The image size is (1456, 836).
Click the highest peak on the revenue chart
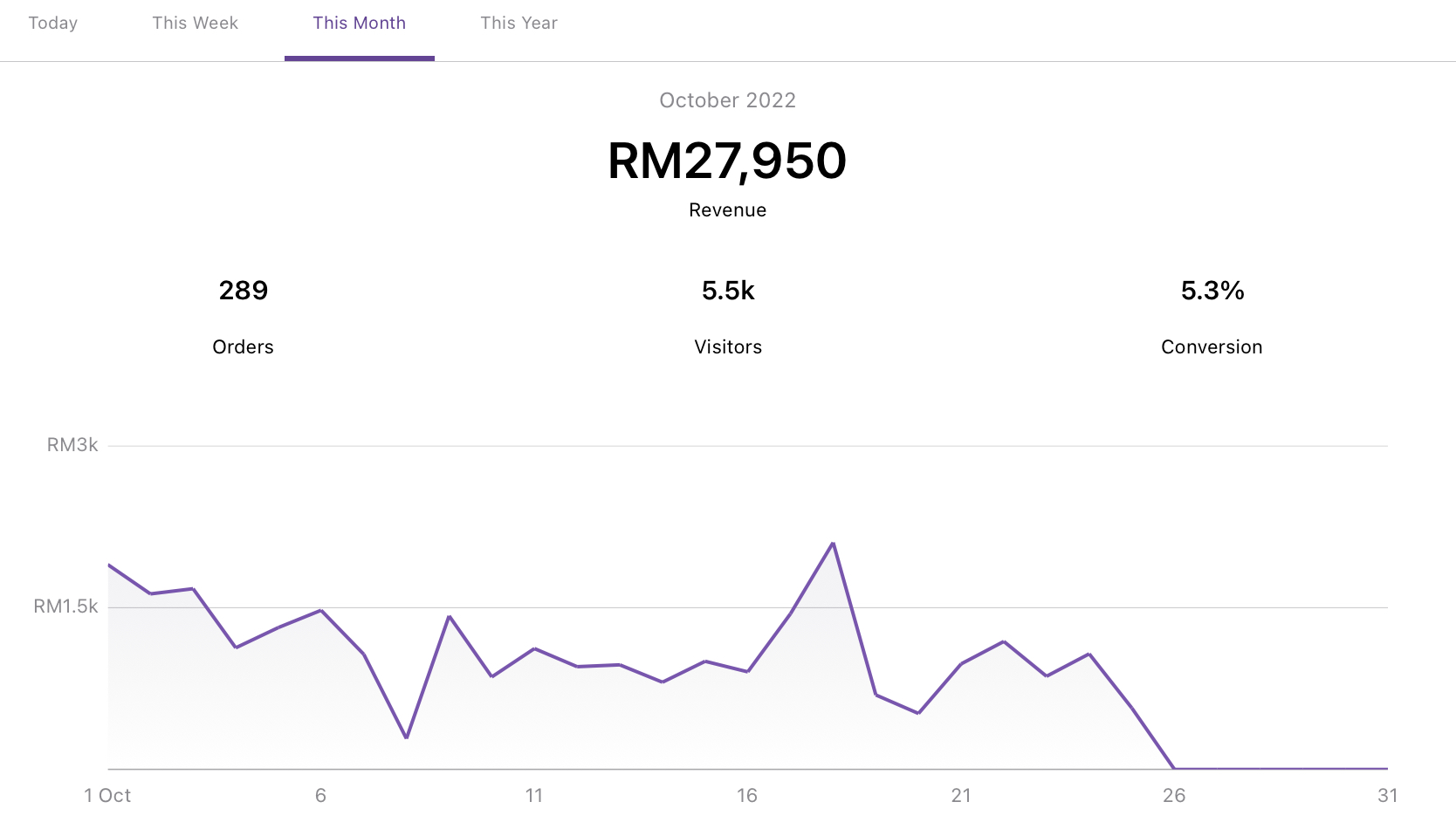(833, 544)
